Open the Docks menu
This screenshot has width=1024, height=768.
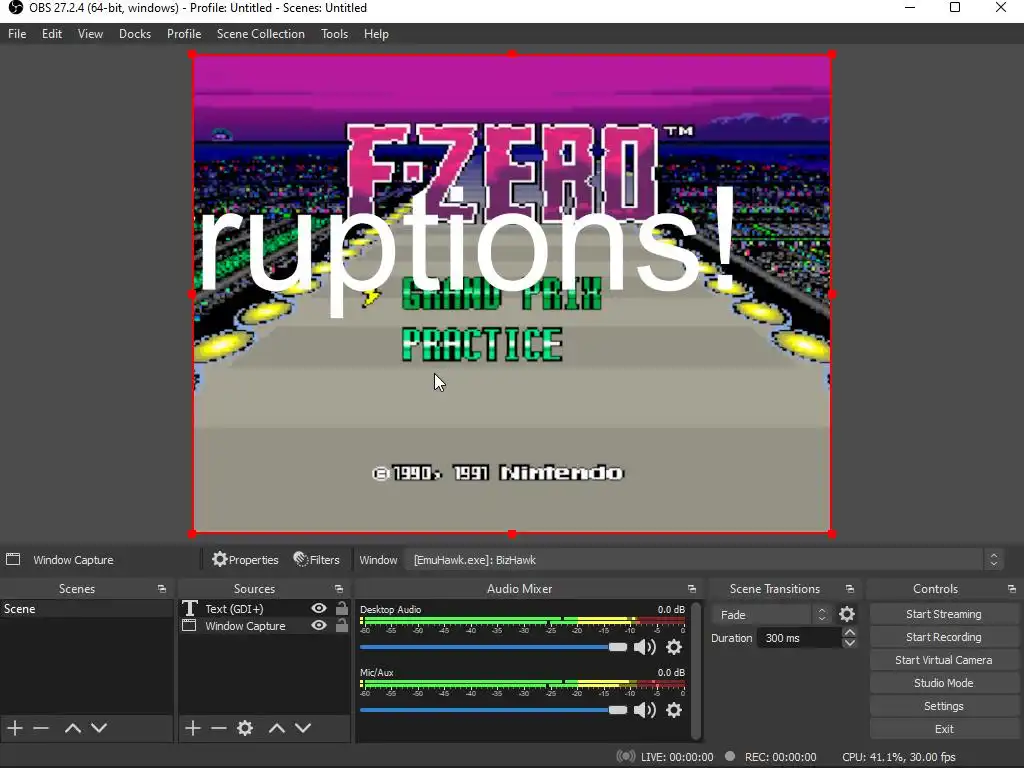click(135, 34)
